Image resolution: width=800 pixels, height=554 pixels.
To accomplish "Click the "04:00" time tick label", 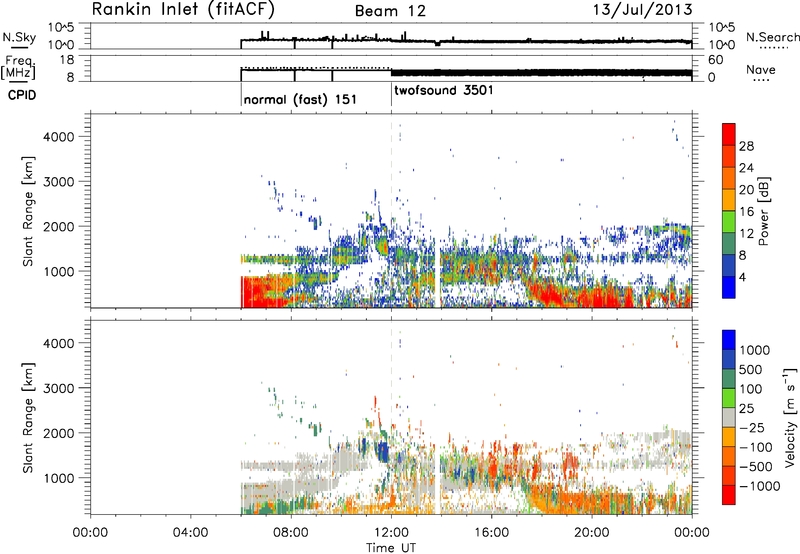I will [190, 533].
